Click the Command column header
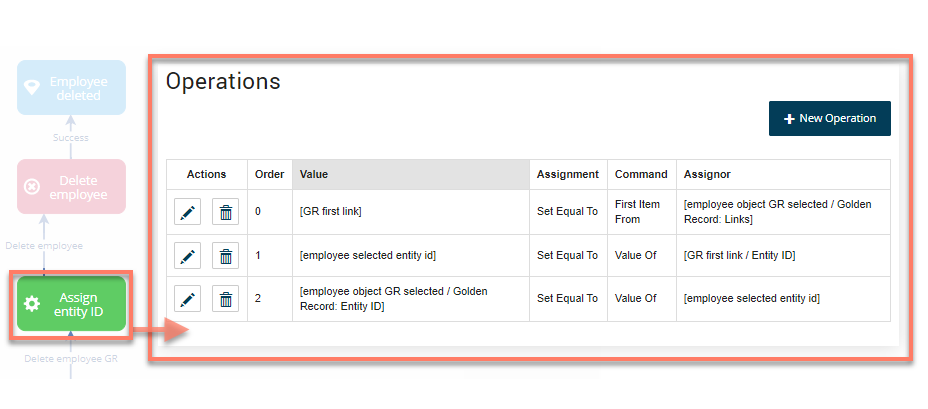Viewport: 928px width, 409px height. [x=641, y=174]
